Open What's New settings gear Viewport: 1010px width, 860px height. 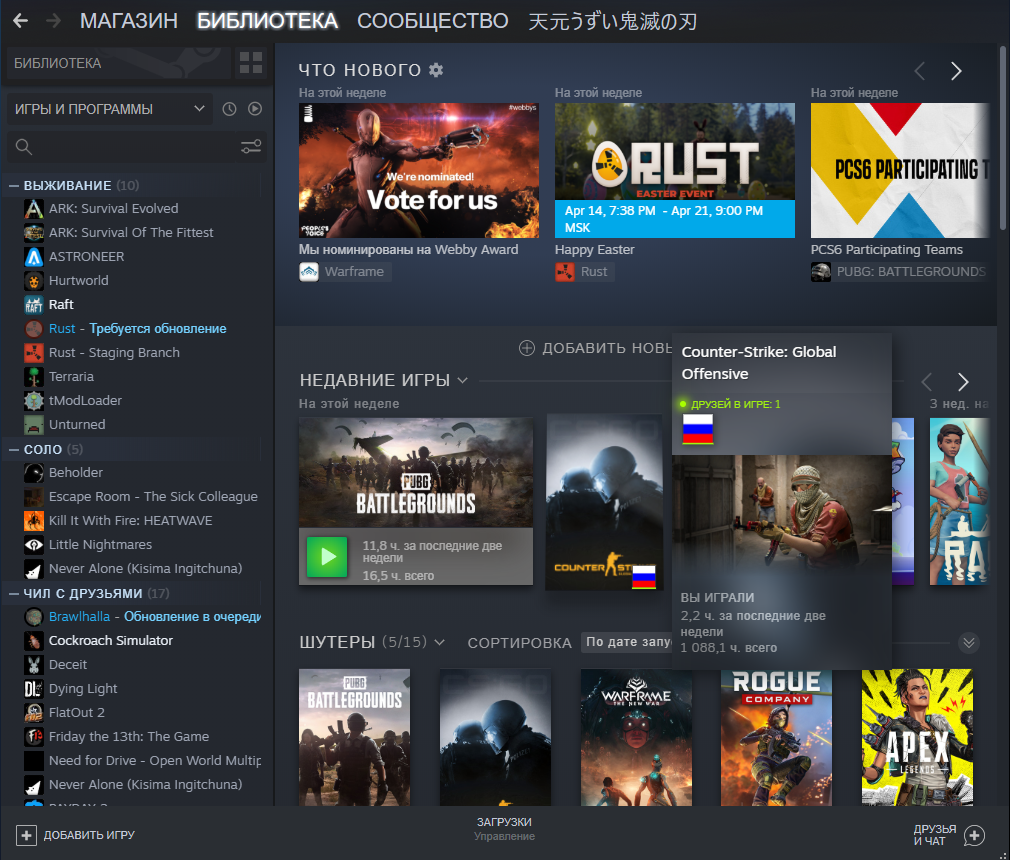(x=436, y=70)
